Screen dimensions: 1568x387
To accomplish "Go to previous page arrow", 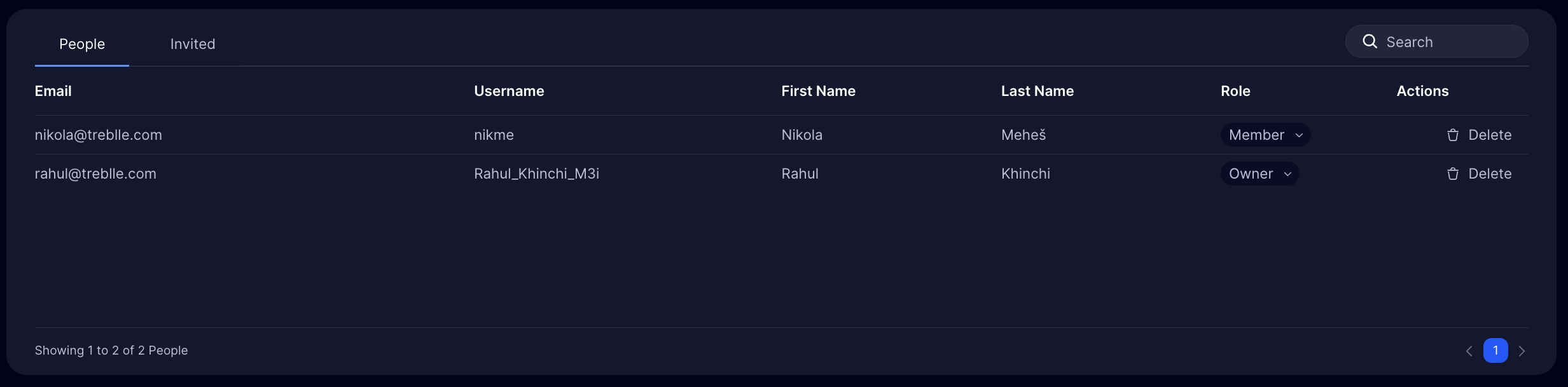I will [1469, 351].
